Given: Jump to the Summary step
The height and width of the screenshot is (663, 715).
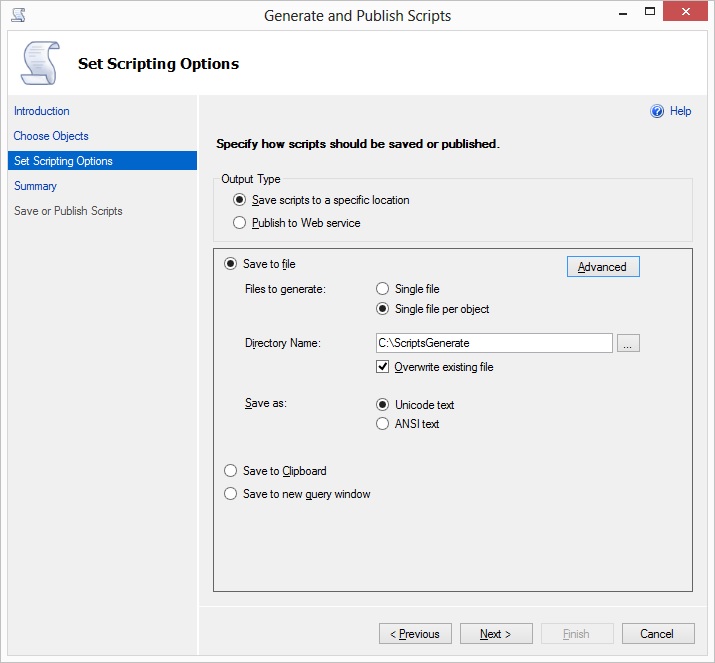Looking at the screenshot, I should click(x=35, y=186).
